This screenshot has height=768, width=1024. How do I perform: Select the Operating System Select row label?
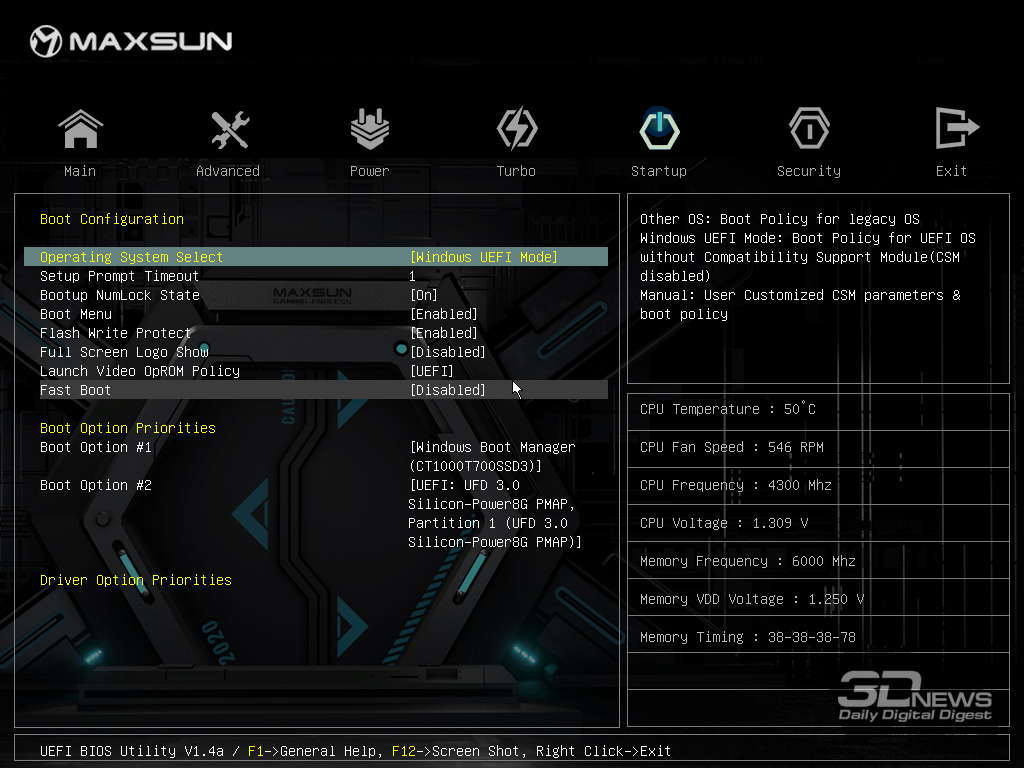pos(131,257)
